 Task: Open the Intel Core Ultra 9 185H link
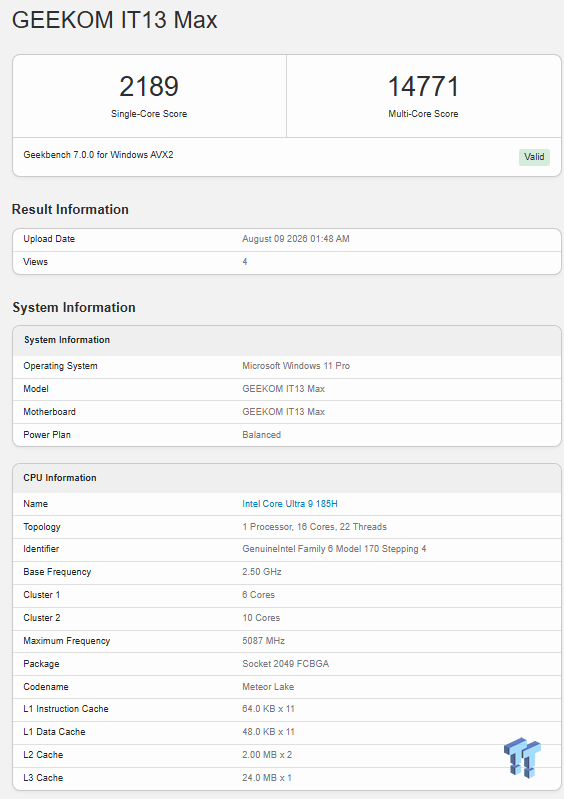pos(289,503)
